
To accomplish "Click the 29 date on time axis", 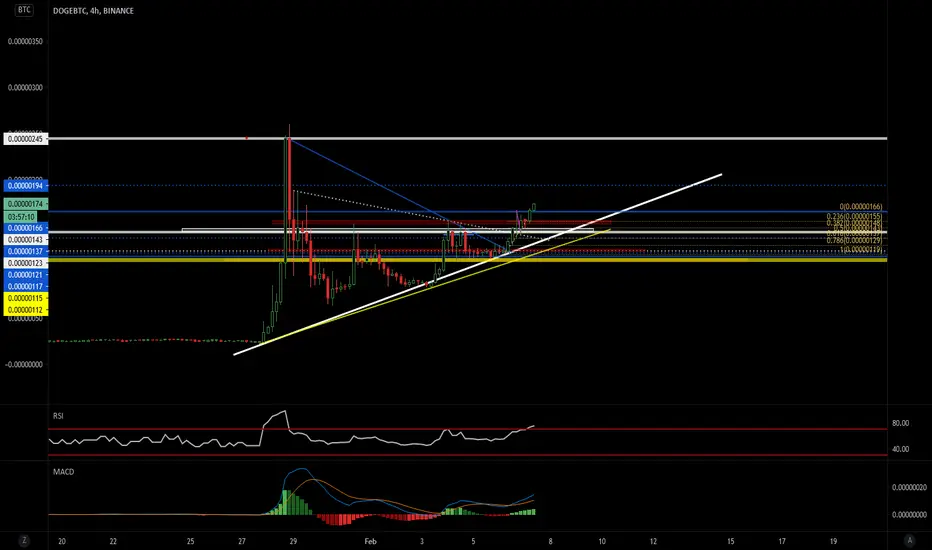I will click(293, 541).
